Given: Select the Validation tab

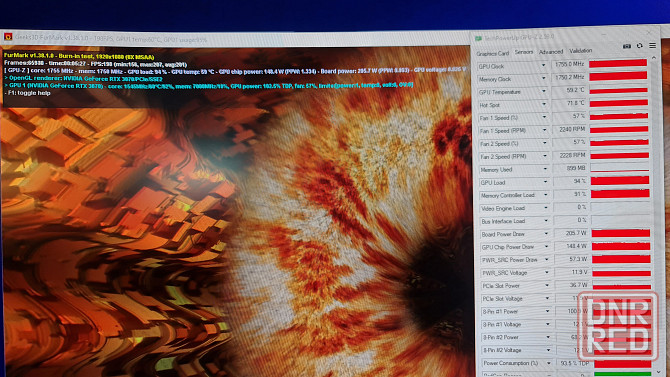Looking at the screenshot, I should [x=581, y=50].
